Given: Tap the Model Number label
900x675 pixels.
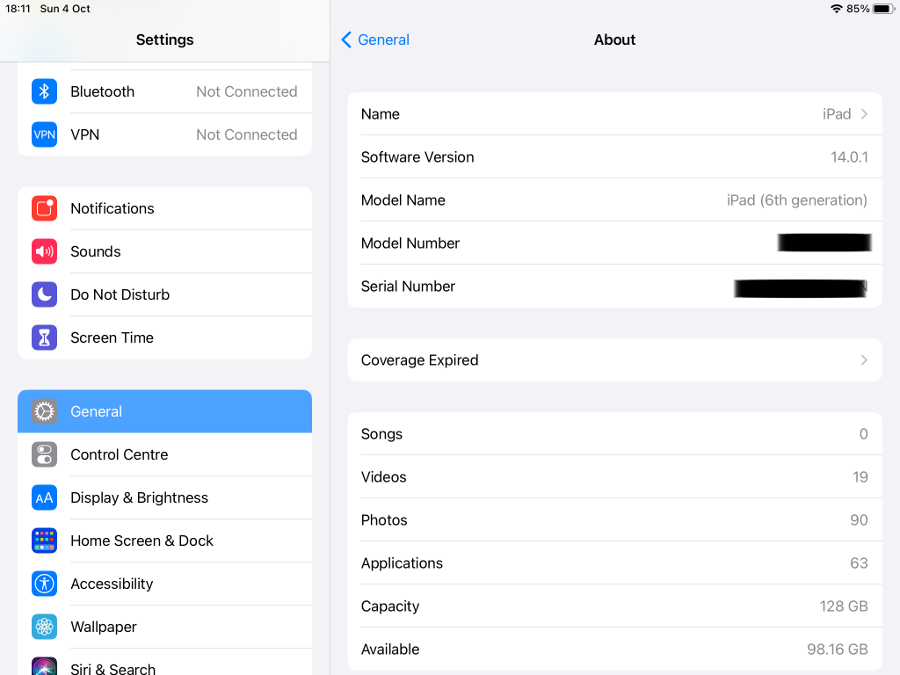Looking at the screenshot, I should click(410, 243).
